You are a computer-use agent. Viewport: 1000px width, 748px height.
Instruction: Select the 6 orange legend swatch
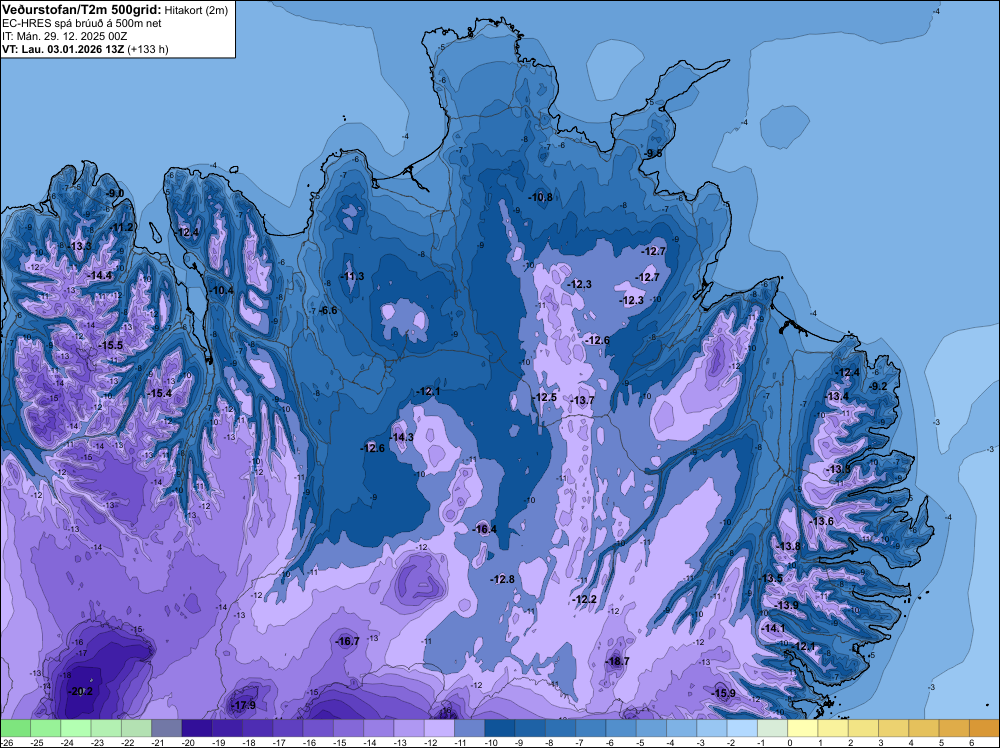[x=985, y=728]
